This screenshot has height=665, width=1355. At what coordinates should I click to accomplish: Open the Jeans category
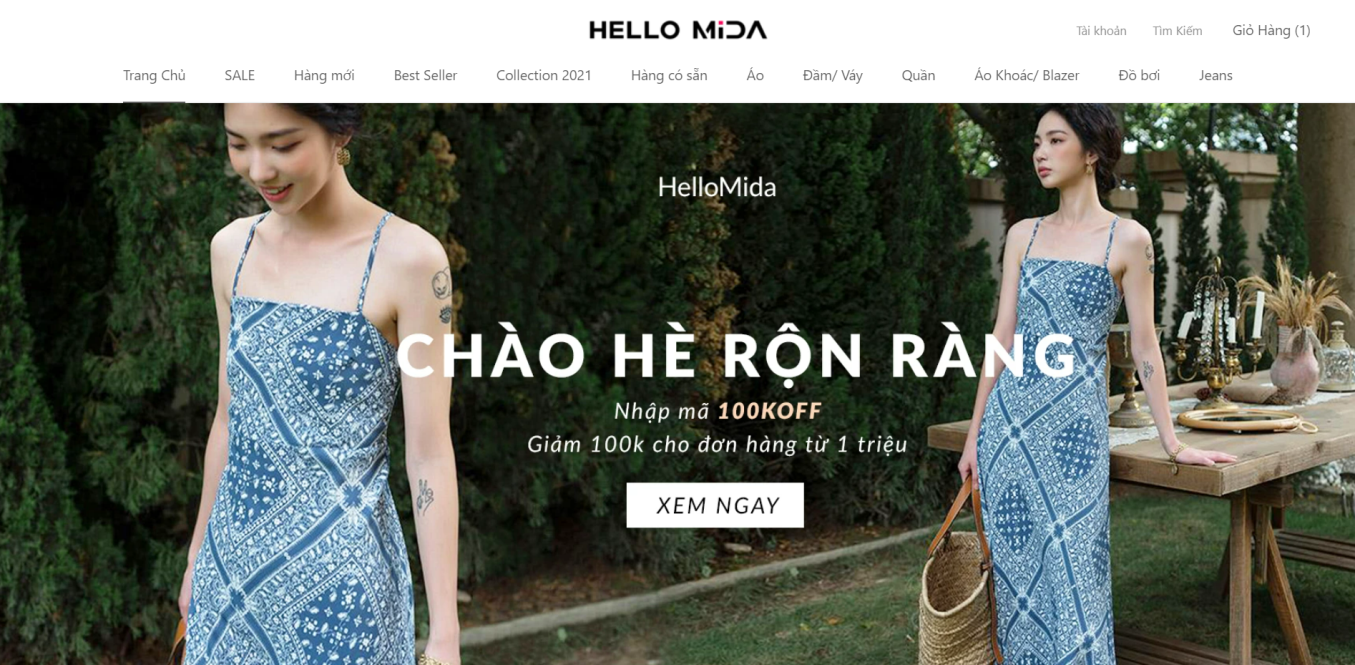click(1216, 75)
